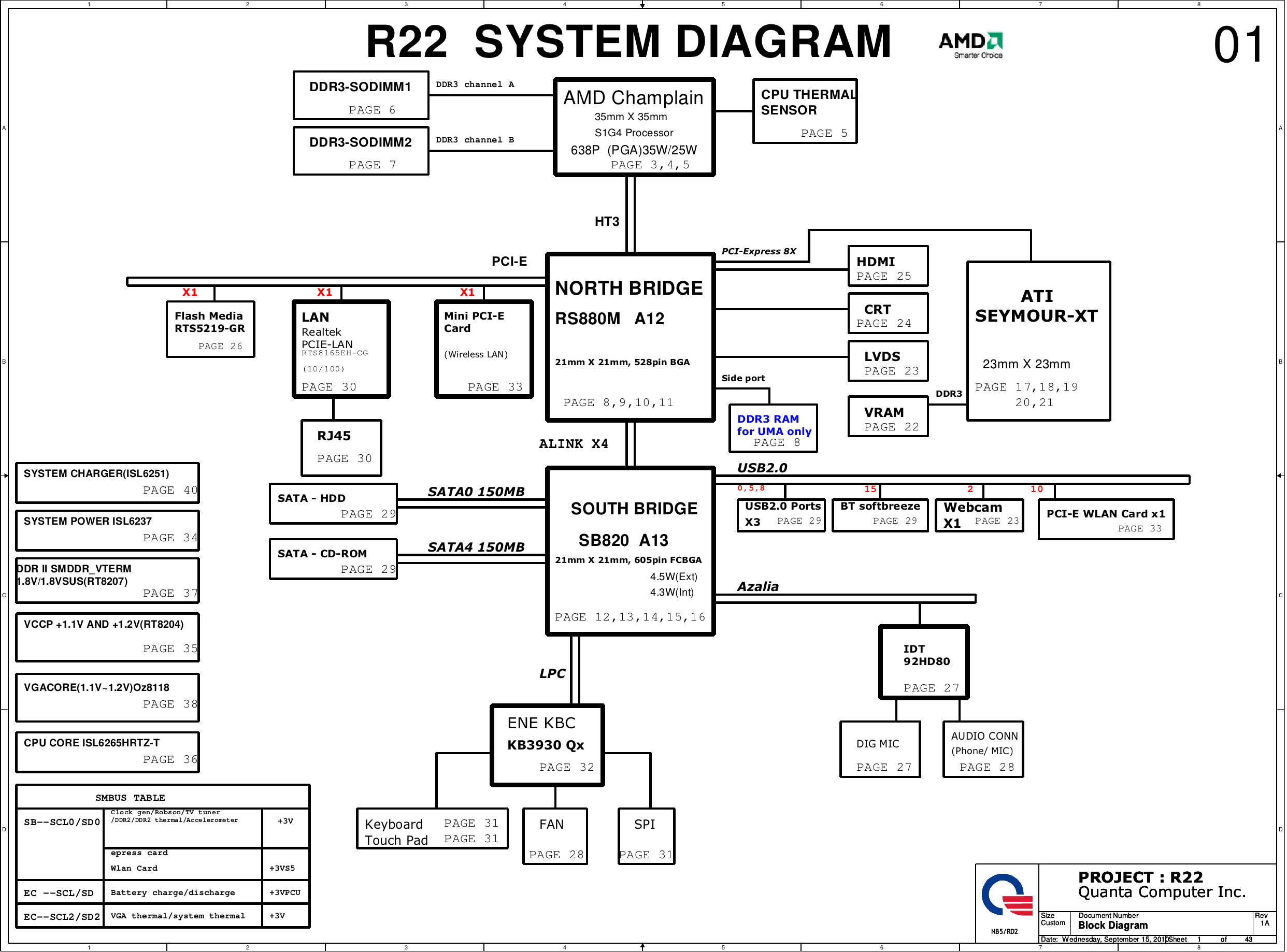Click the SATA4 150MB label

tap(476, 547)
